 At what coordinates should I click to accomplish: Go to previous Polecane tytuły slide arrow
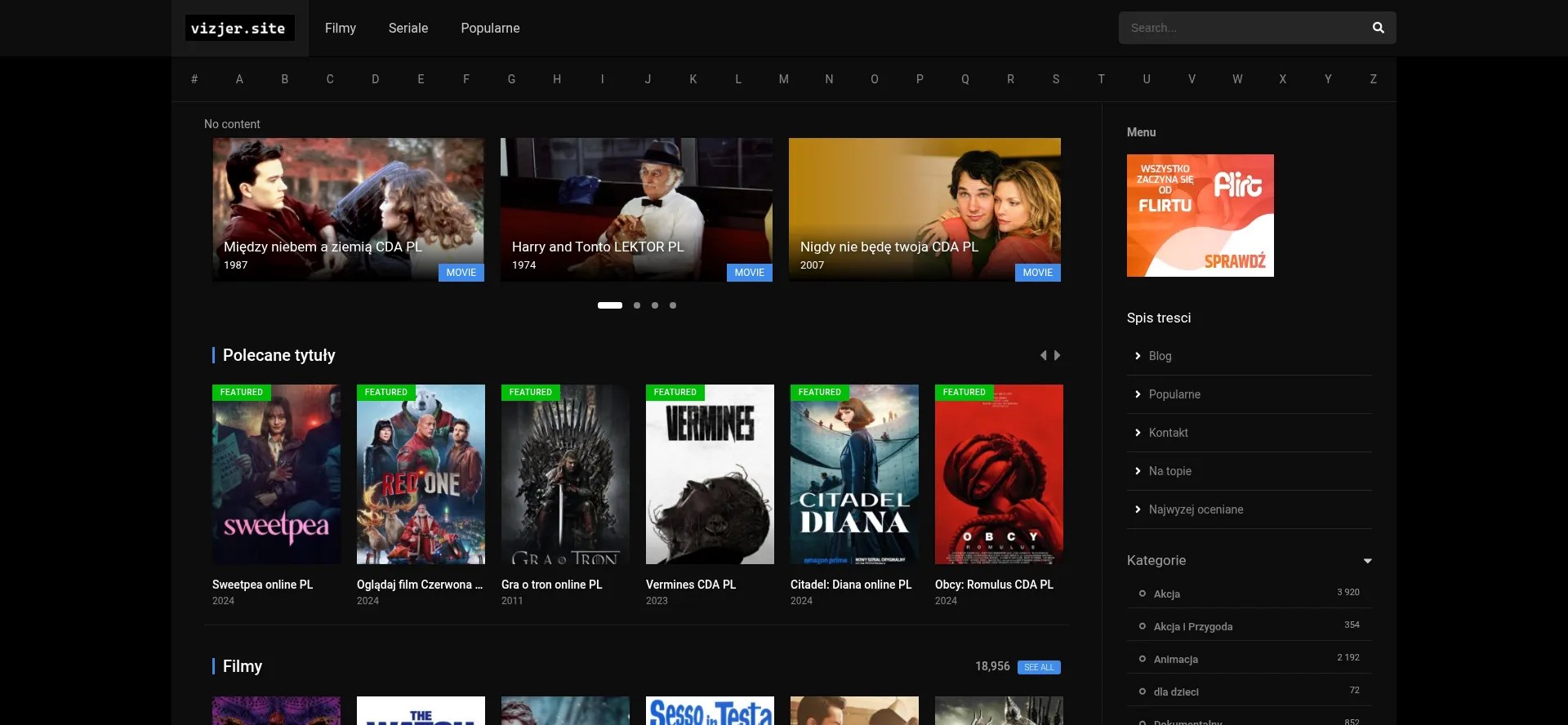(1043, 355)
